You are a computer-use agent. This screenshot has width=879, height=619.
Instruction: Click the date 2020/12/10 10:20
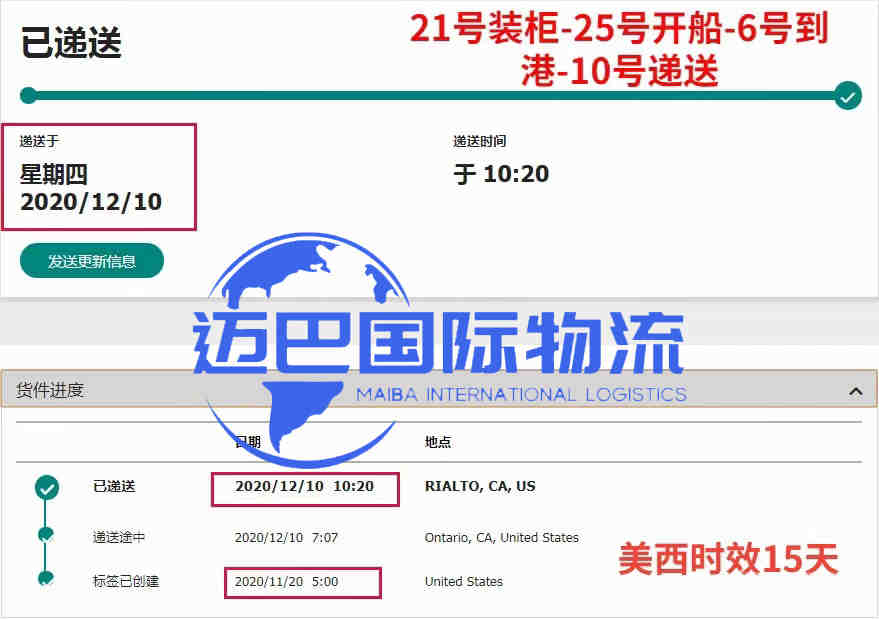tap(304, 486)
